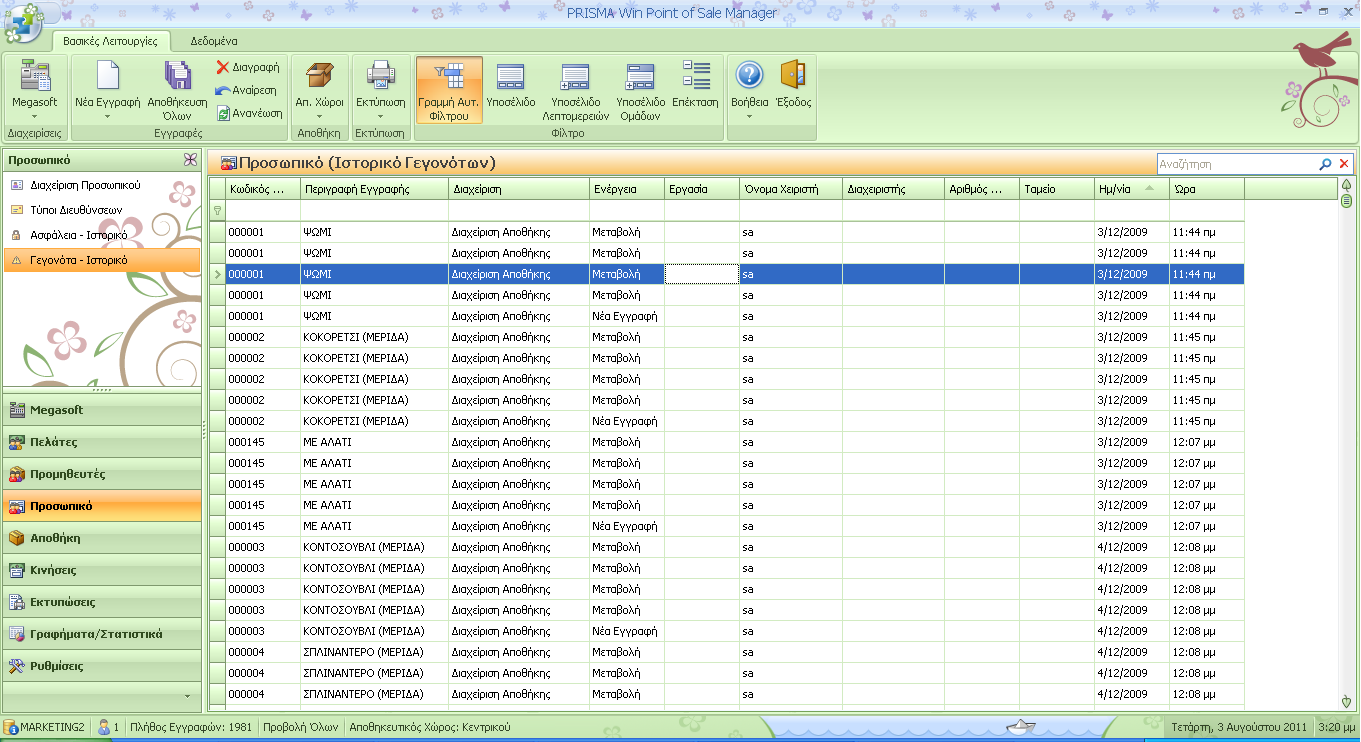Clear search with the red X icon

1344,164
